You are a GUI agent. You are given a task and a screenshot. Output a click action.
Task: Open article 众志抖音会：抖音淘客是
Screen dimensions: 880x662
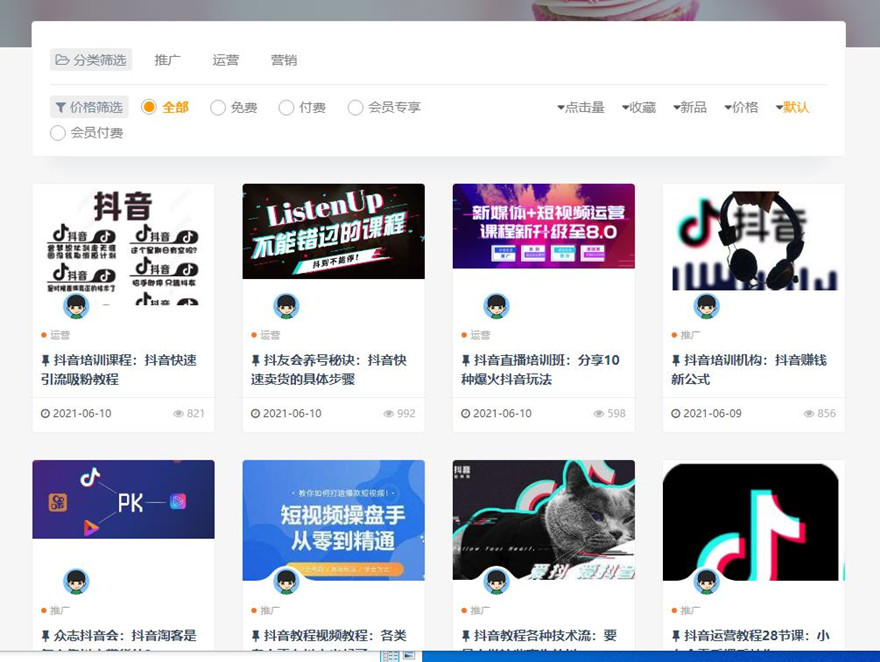tap(119, 636)
